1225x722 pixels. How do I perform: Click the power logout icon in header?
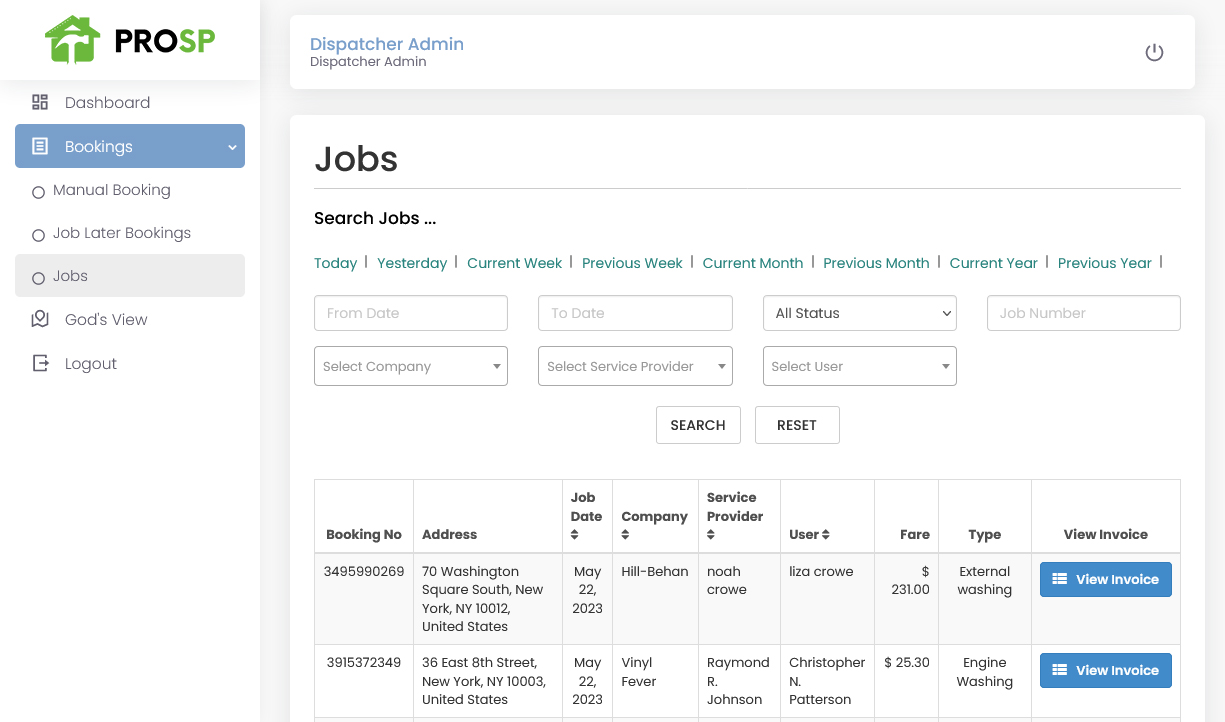(x=1154, y=52)
